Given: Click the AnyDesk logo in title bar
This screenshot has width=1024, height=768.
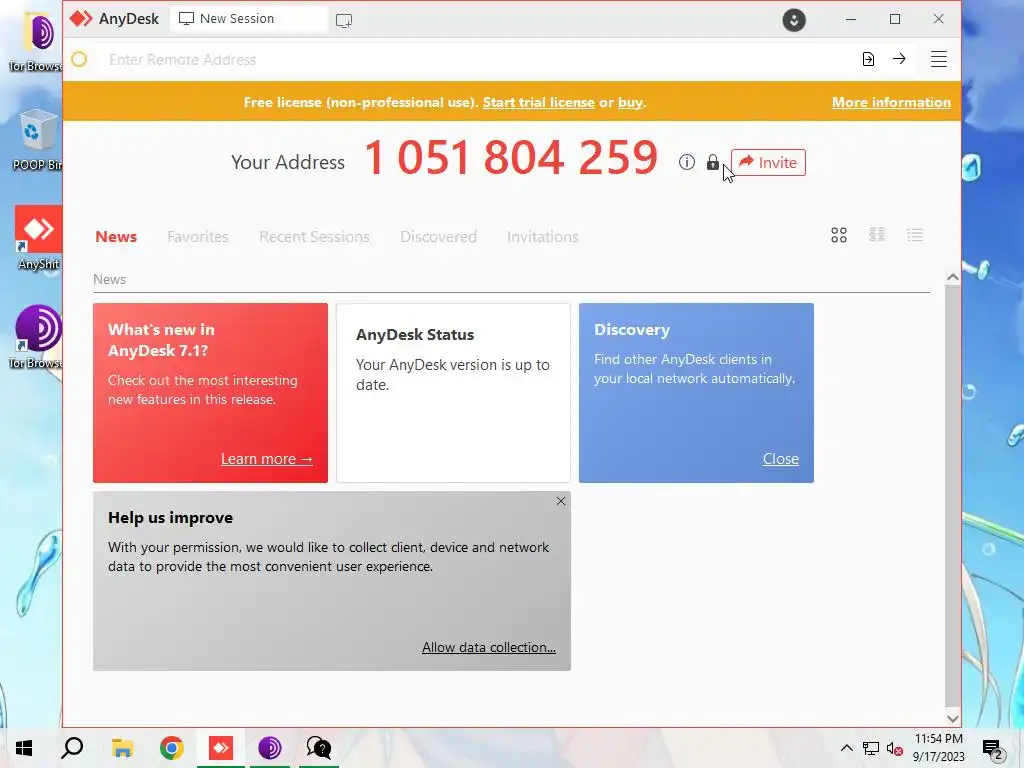Looking at the screenshot, I should [81, 19].
